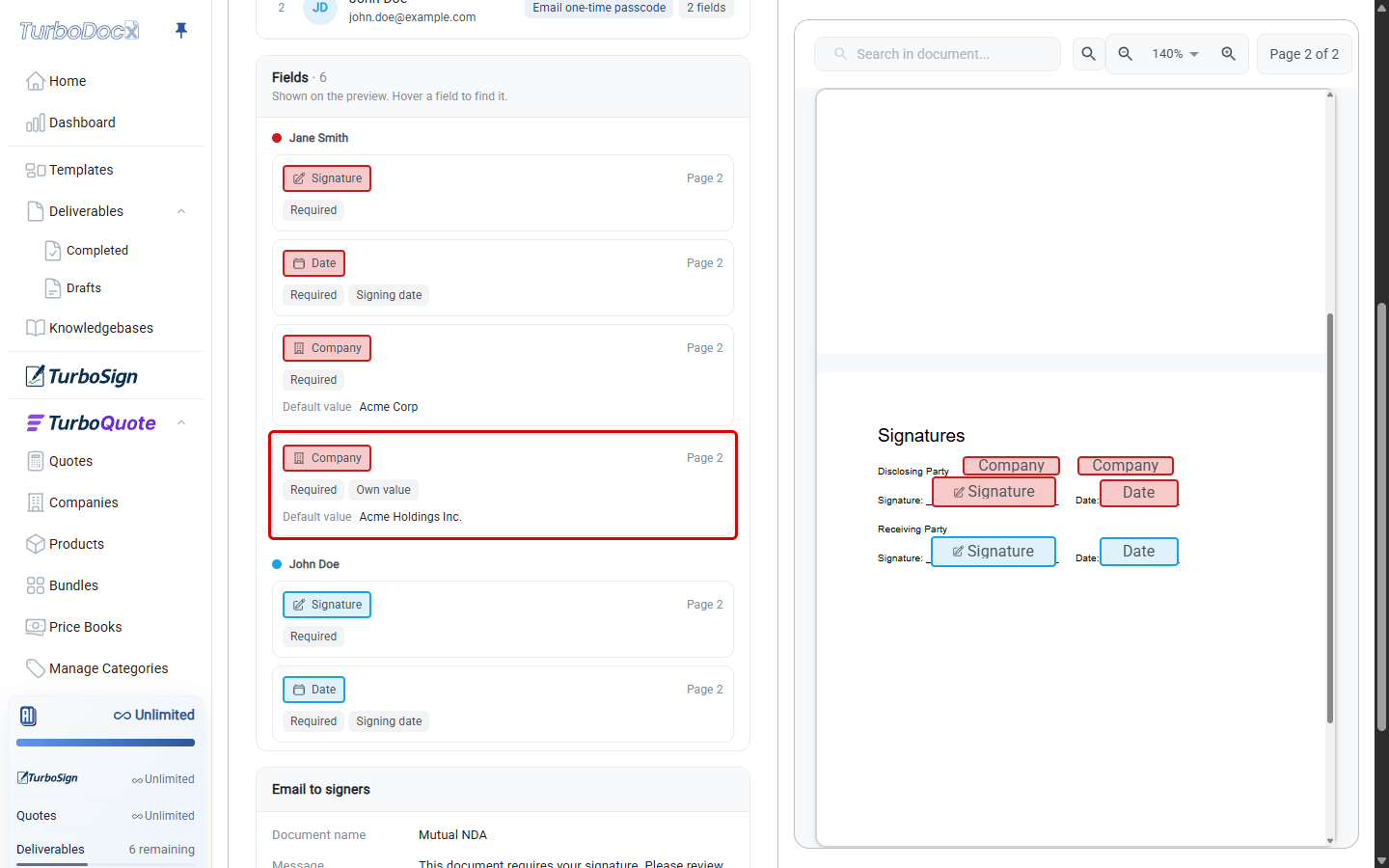Click the pin sidebar icon

click(x=181, y=30)
